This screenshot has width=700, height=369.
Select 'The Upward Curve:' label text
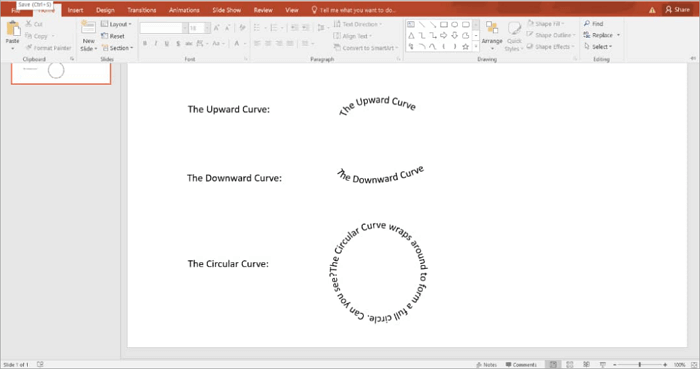tap(229, 109)
